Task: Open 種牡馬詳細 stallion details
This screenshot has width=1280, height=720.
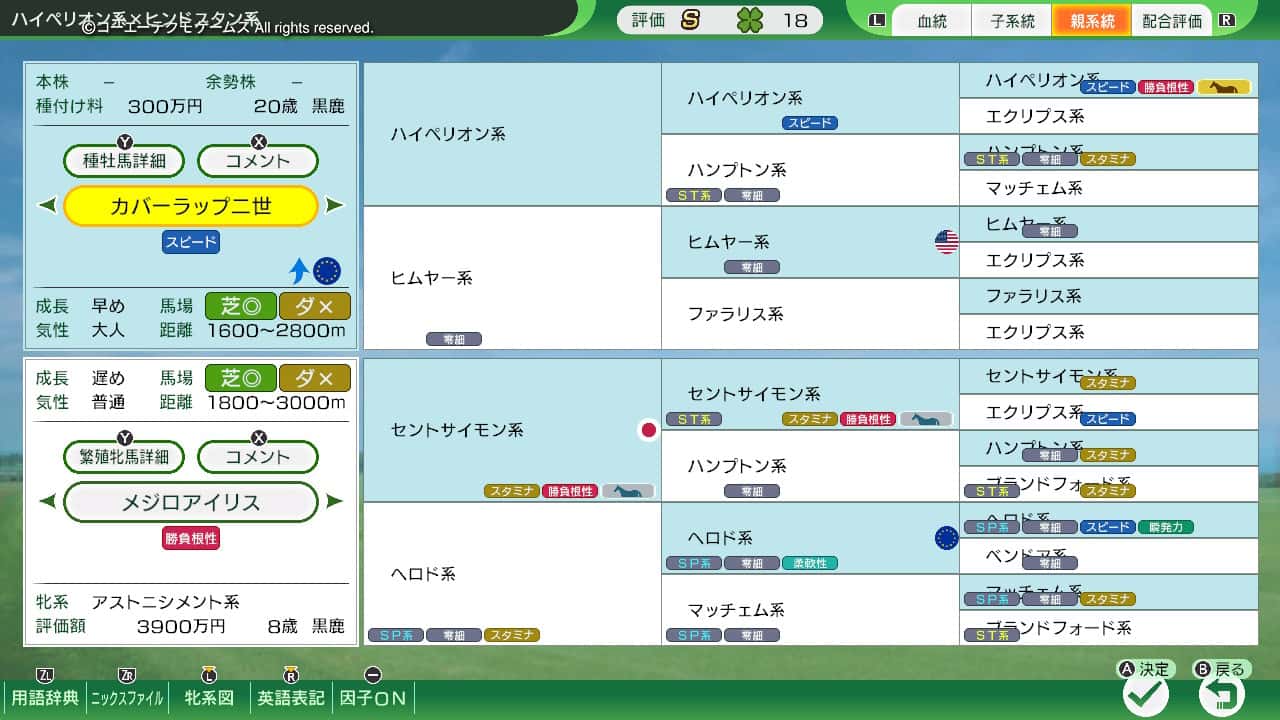Action: pyautogui.click(x=125, y=161)
